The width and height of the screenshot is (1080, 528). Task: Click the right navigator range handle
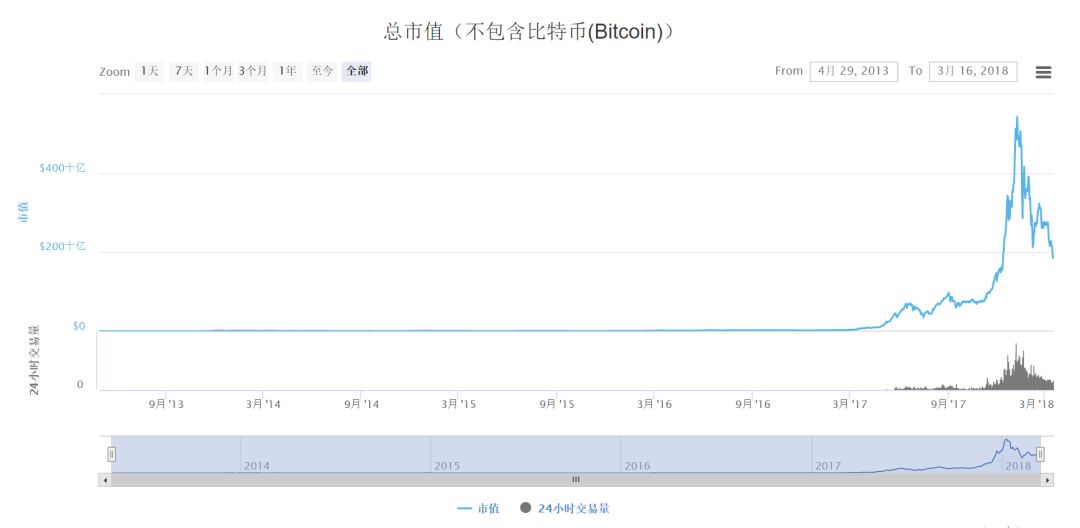(x=1040, y=454)
